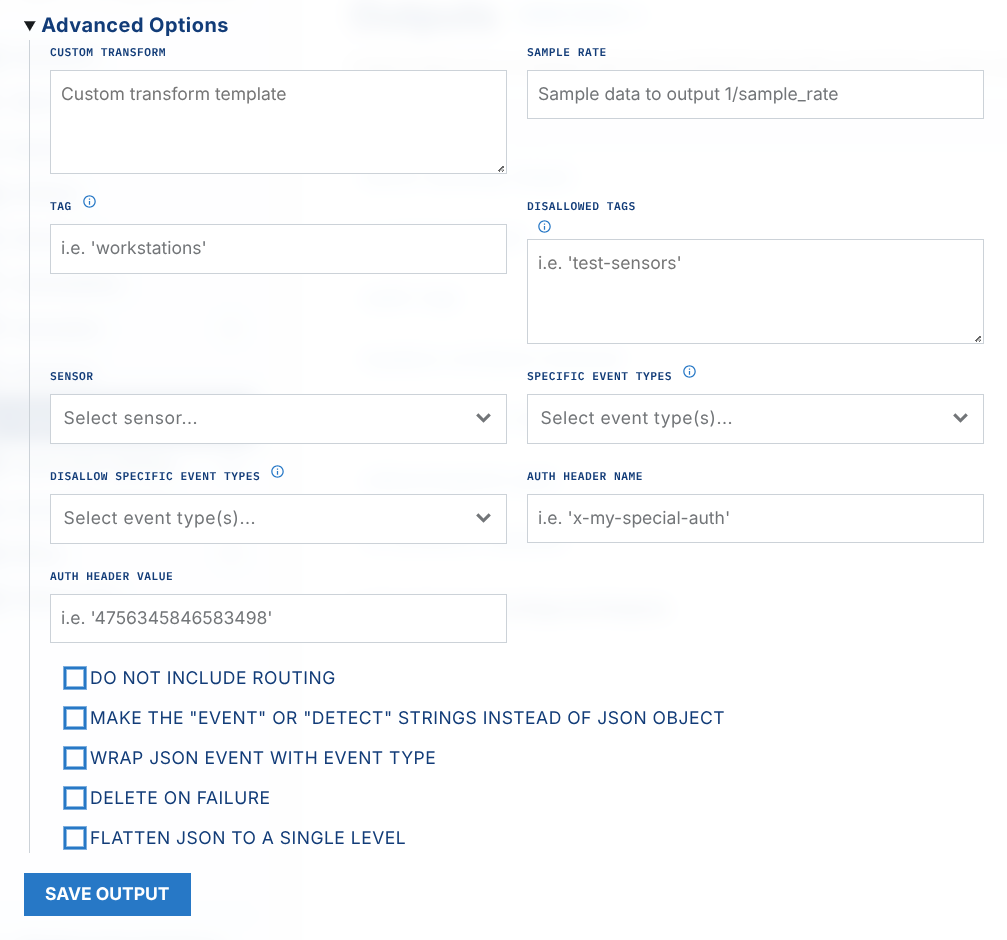
Task: Click info icon beside Disallow Specific Event Types
Action: (x=278, y=472)
